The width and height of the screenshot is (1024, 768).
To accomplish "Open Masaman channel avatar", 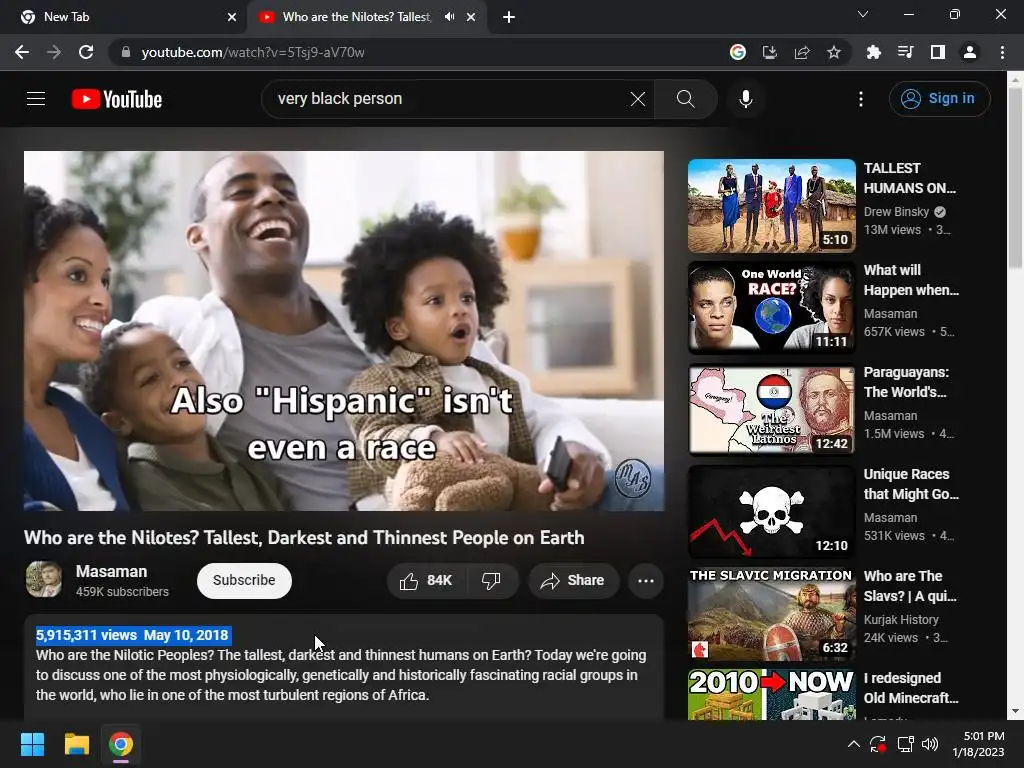I will click(44, 579).
